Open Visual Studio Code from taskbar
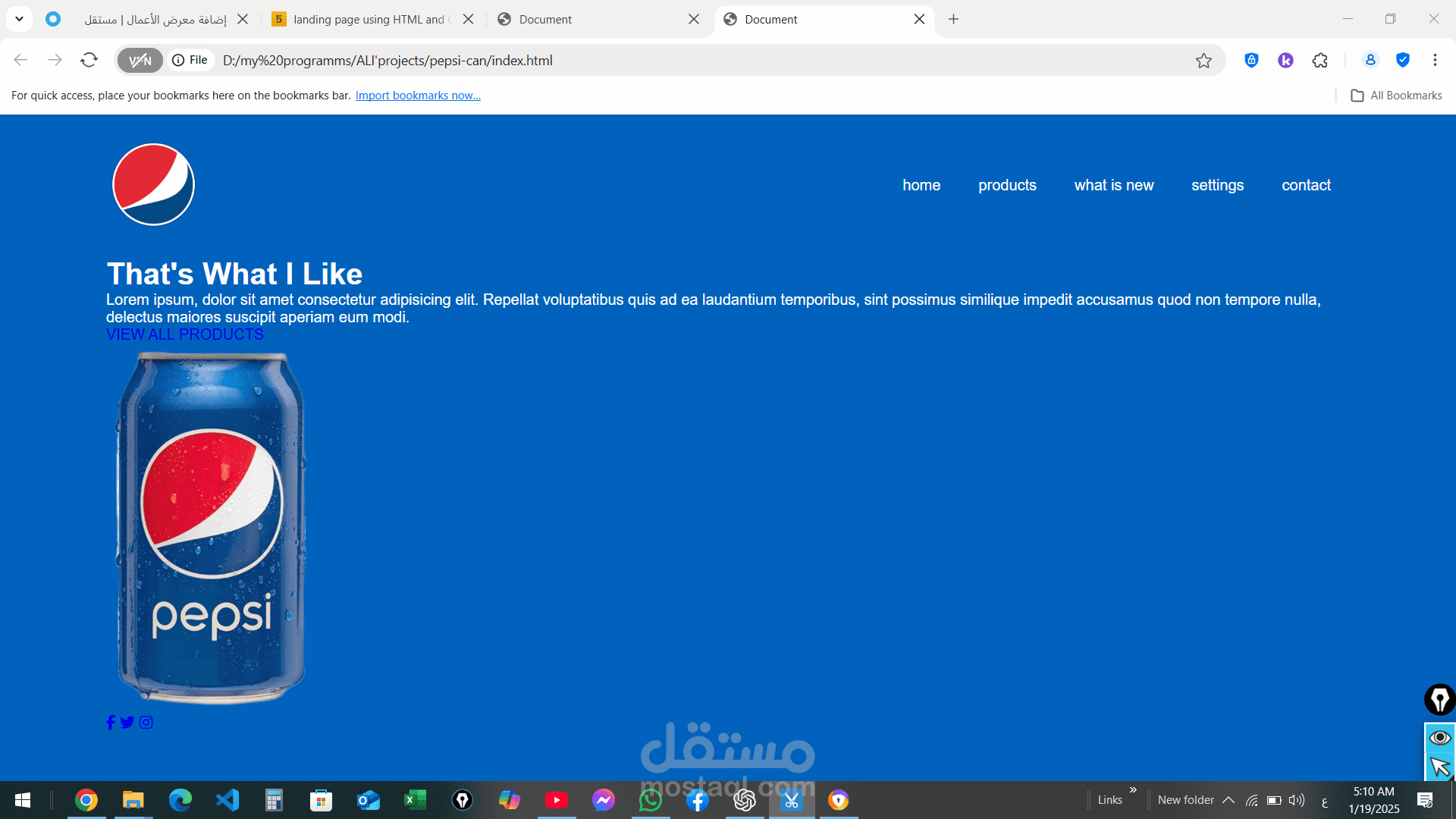The height and width of the screenshot is (819, 1456). [x=227, y=800]
